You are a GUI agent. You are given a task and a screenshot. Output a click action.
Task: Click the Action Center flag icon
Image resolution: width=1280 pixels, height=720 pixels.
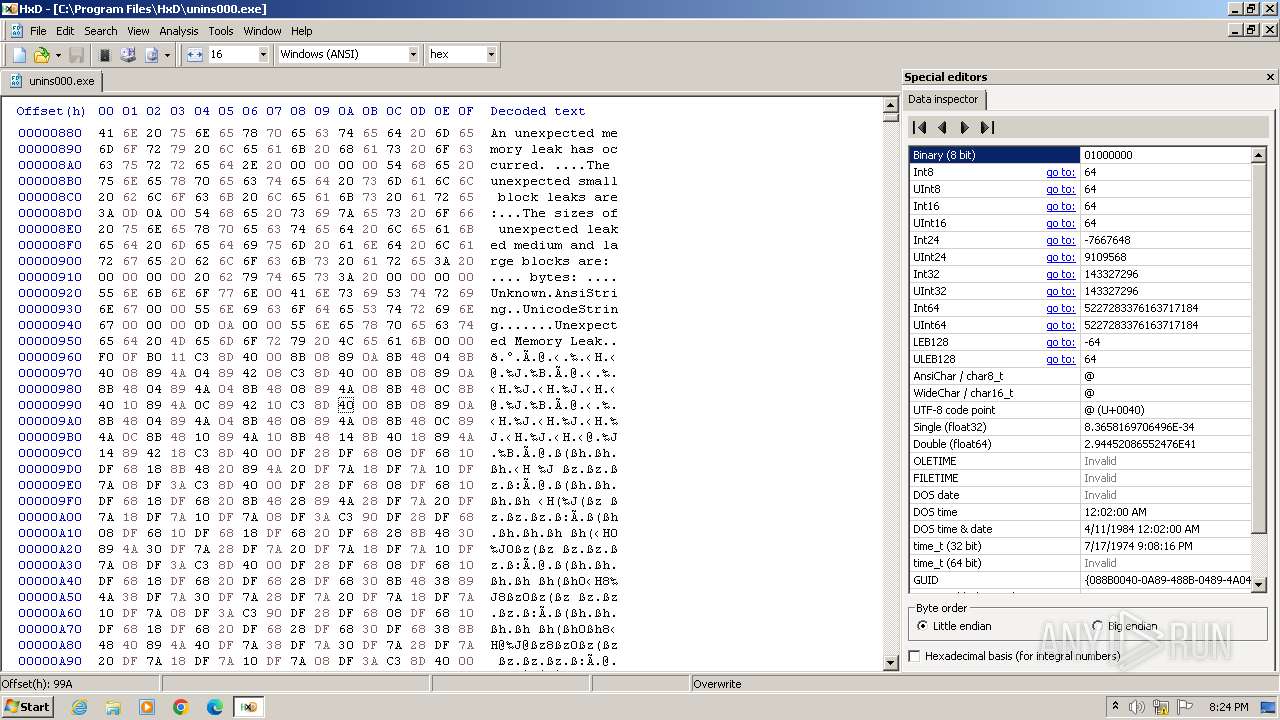coord(1186,706)
